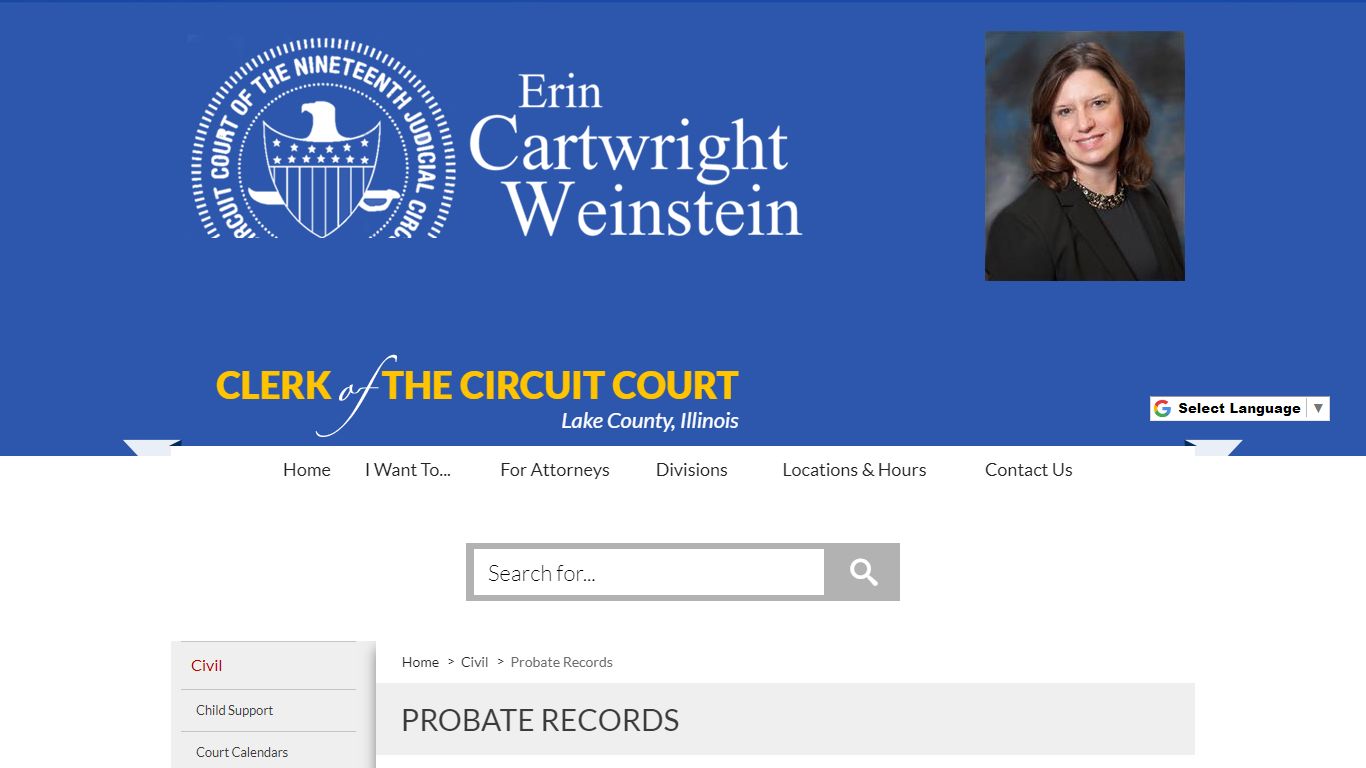Open the Home menu item
Viewport: 1366px width, 768px height.
[x=306, y=469]
